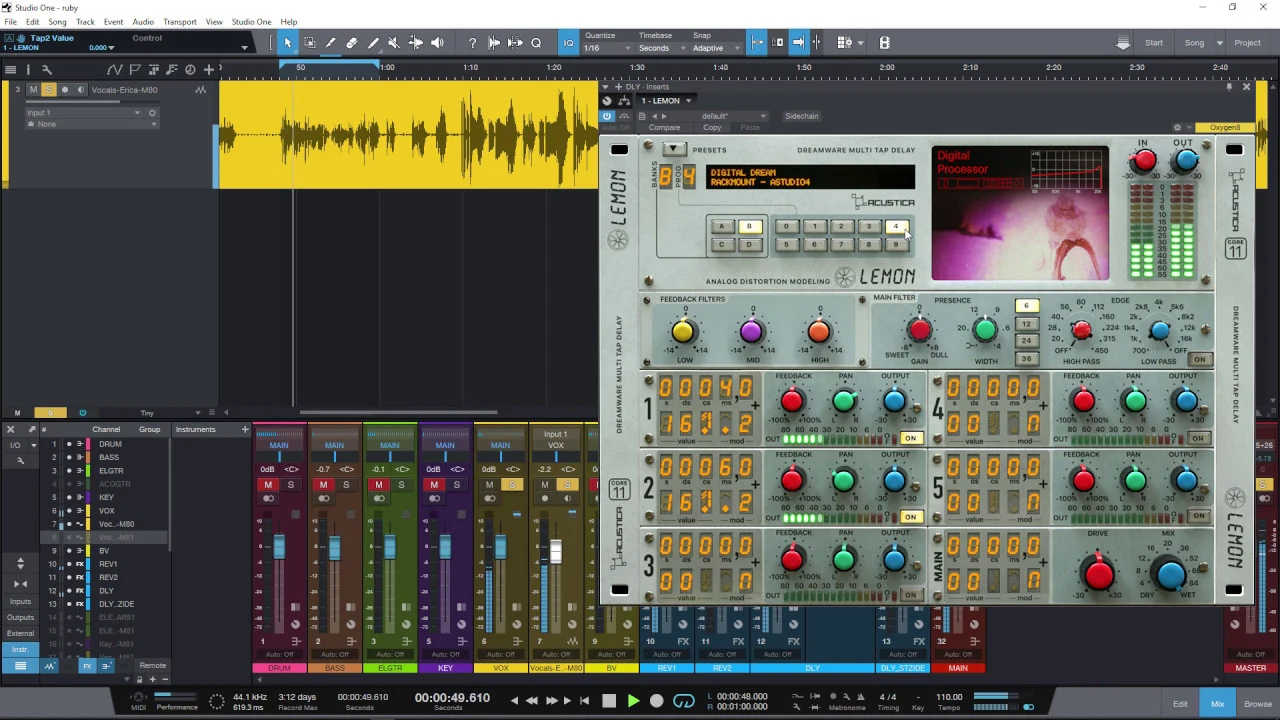Copy the plugin settings
This screenshot has height=720, width=1280.
coord(712,128)
